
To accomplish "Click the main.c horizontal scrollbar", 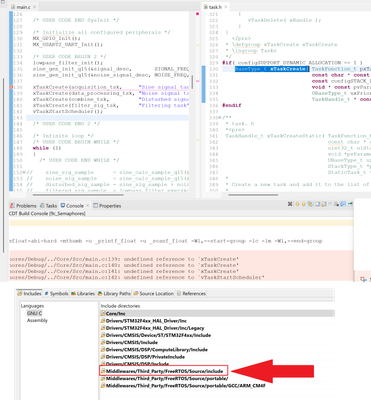I will pos(78,195).
